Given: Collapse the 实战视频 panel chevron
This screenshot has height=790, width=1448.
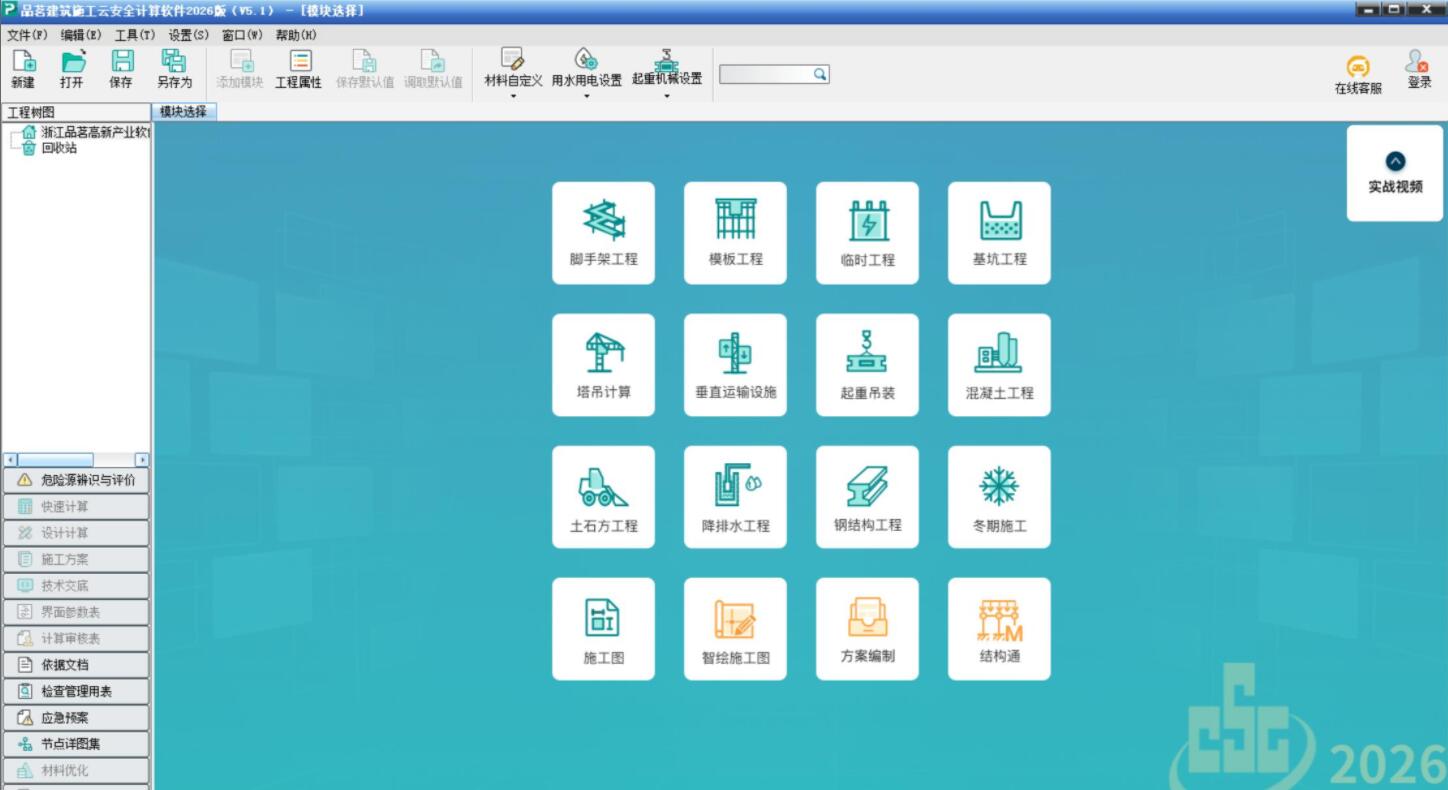Looking at the screenshot, I should click(x=1395, y=161).
